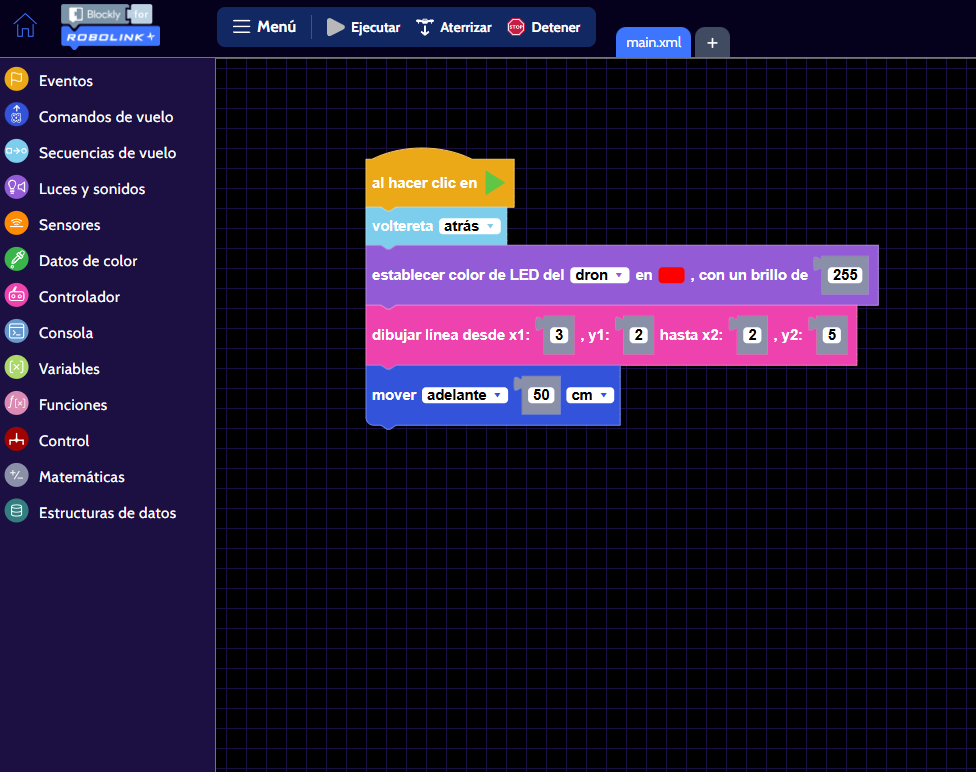Land the drone with Aterrizar
This screenshot has width=976, height=772.
coord(454,27)
